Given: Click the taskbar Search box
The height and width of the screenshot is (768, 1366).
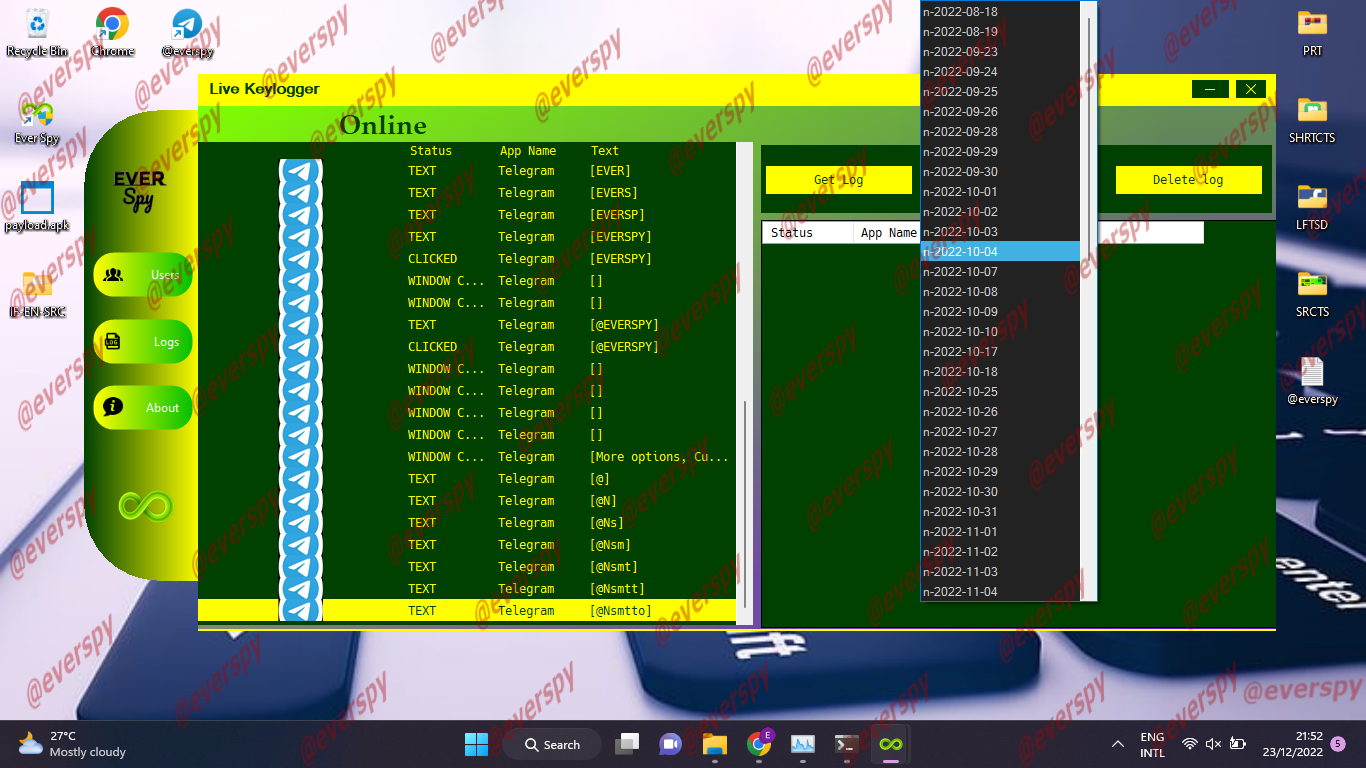Looking at the screenshot, I should tap(551, 744).
